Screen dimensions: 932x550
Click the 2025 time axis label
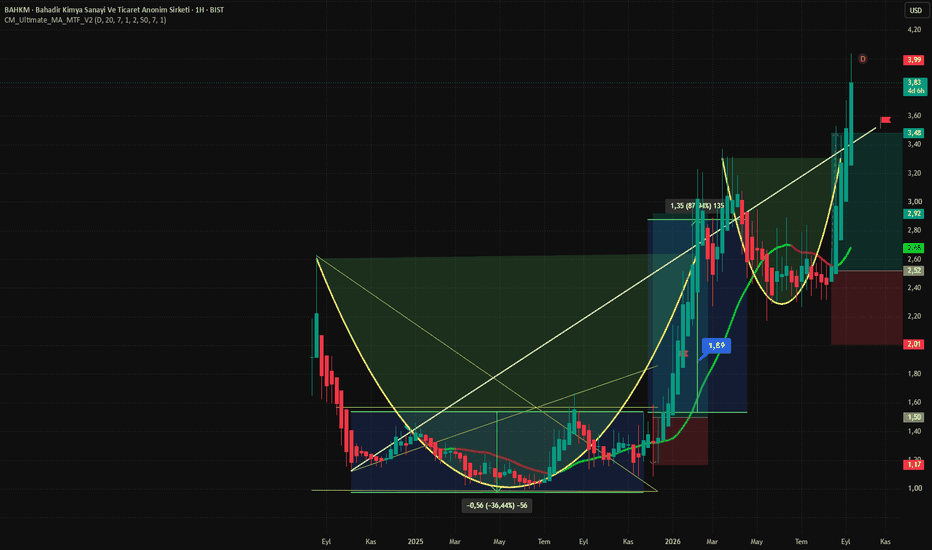(x=415, y=542)
